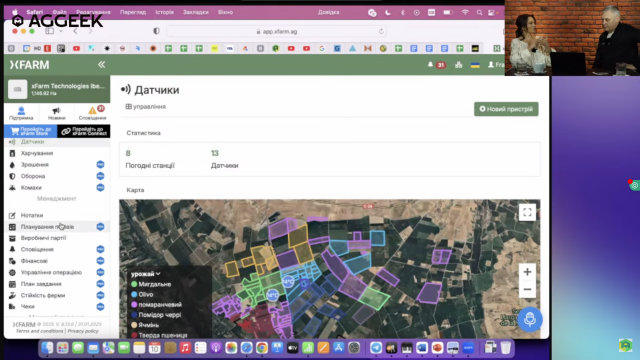This screenshot has width=640, height=360.
Task: Change language via Ukrainian flag icon
Action: click(475, 64)
